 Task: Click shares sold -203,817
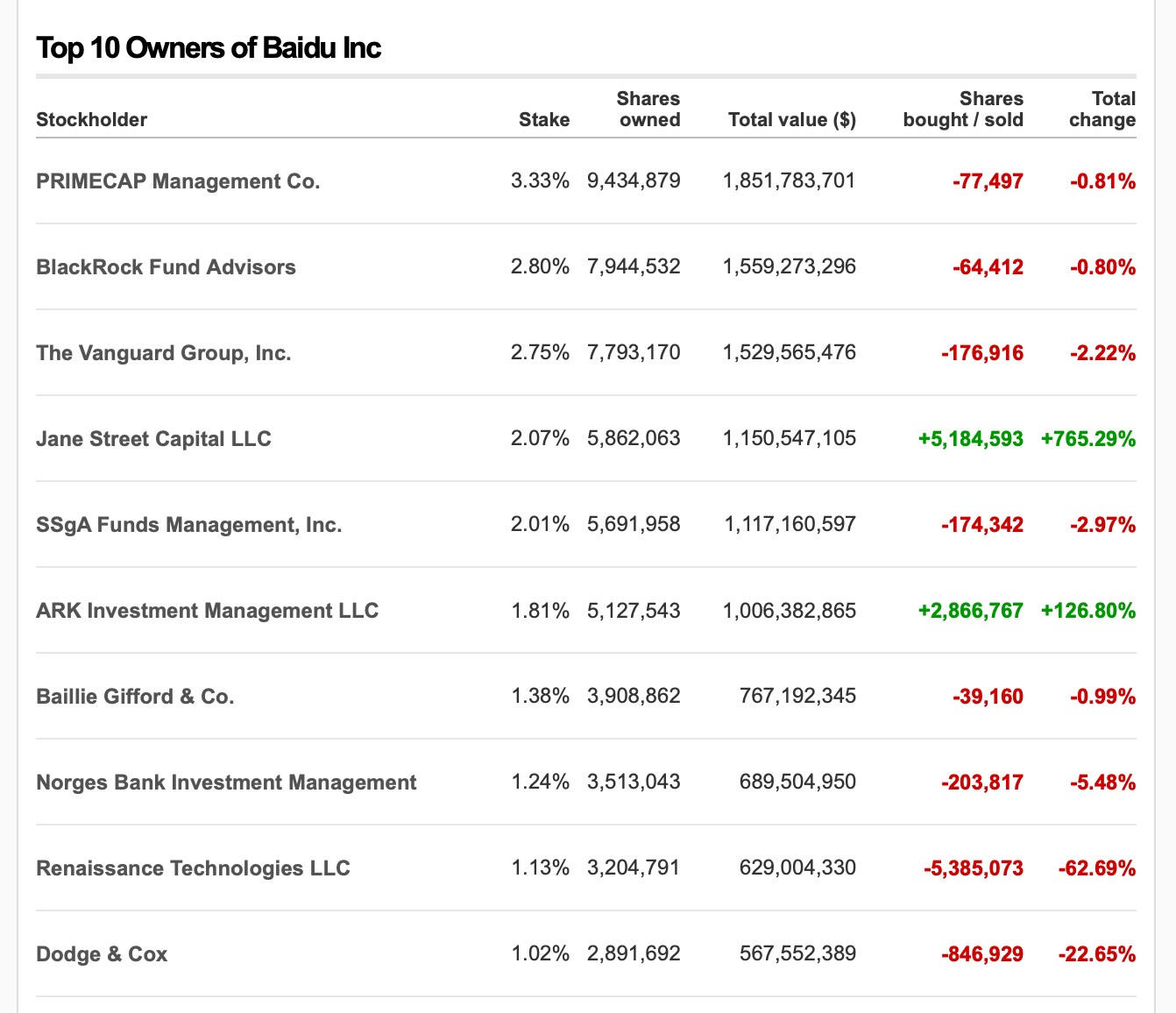point(982,783)
